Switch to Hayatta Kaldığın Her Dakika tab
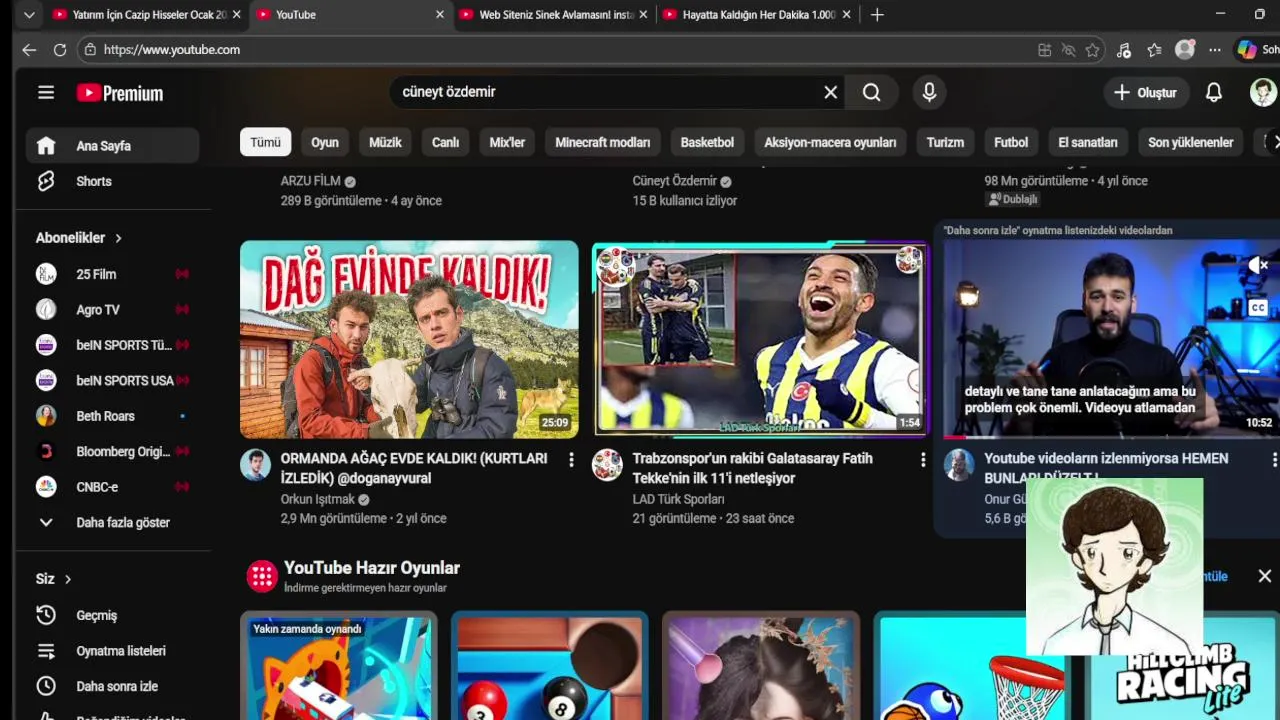1280x720 pixels. 756,15
